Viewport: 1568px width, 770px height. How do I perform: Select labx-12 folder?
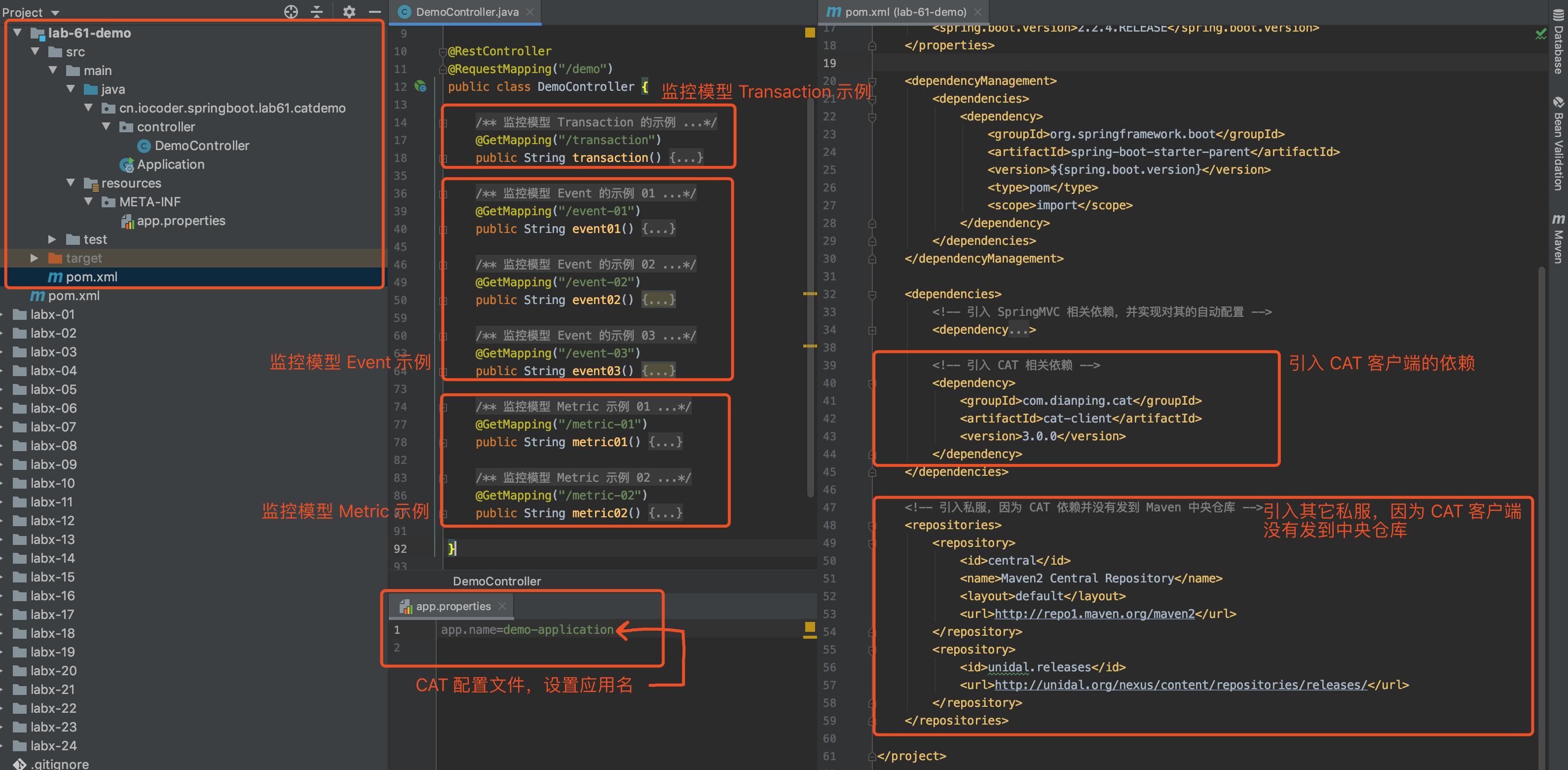pyautogui.click(x=44, y=521)
